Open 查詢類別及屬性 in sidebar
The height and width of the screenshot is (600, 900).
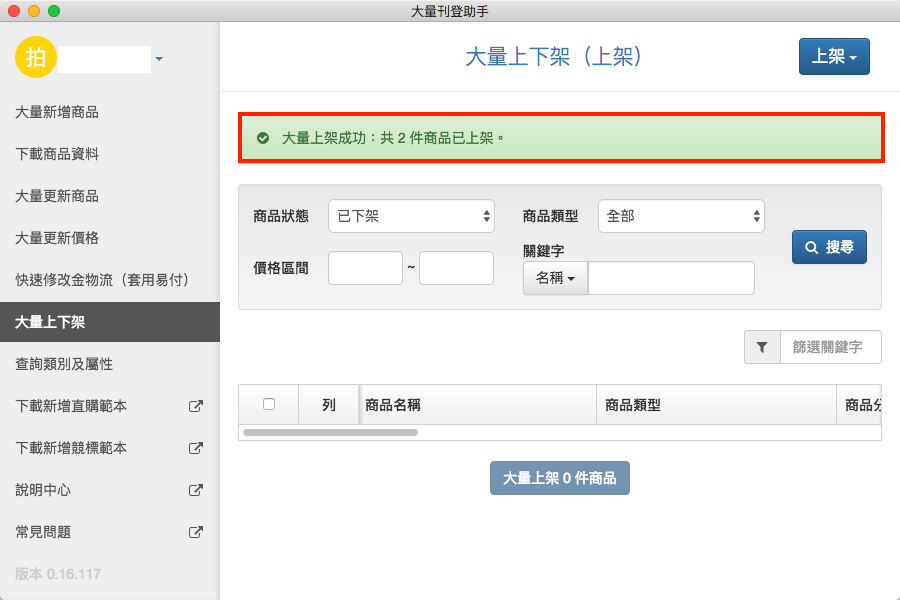[x=64, y=364]
